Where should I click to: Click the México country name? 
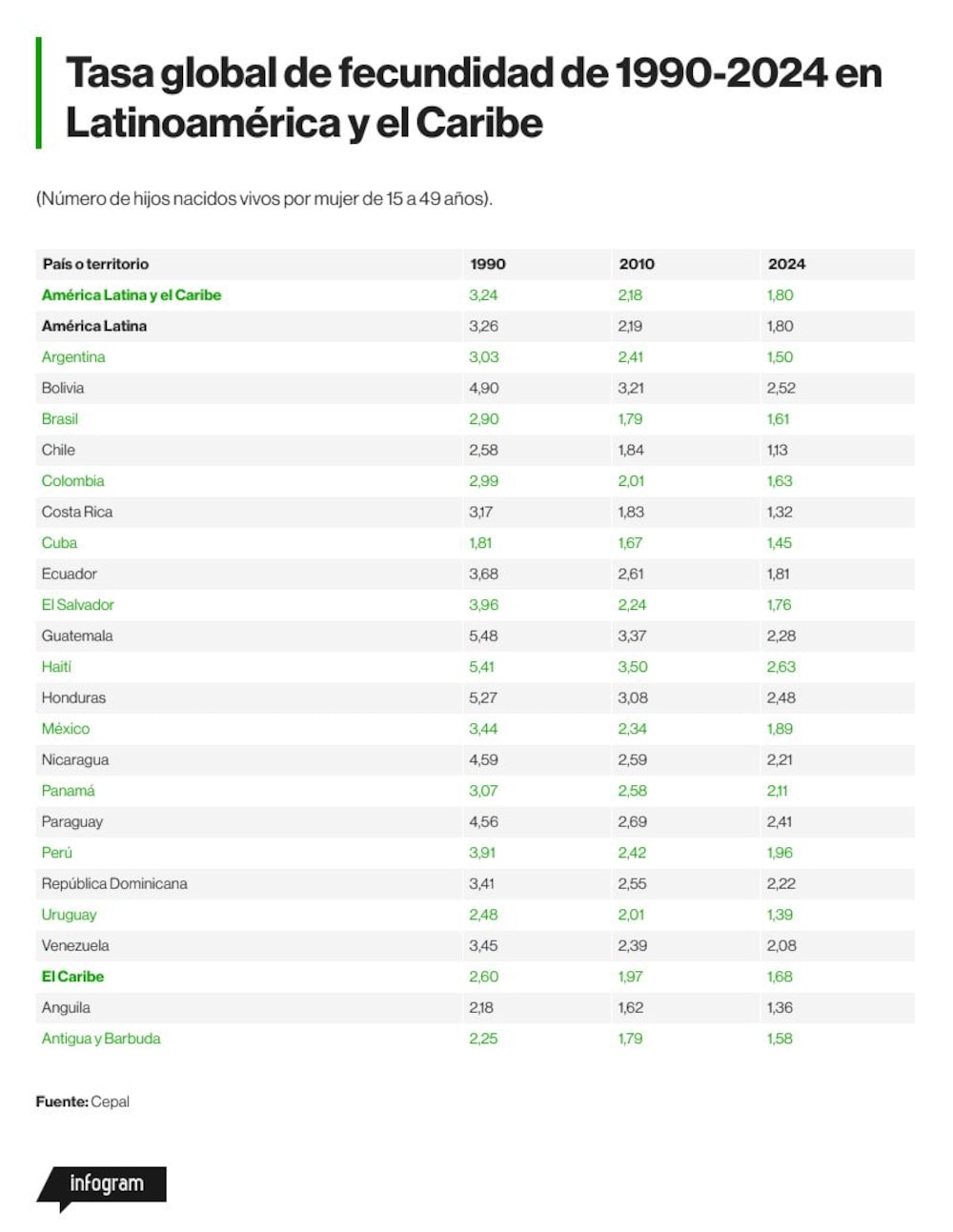pyautogui.click(x=66, y=729)
